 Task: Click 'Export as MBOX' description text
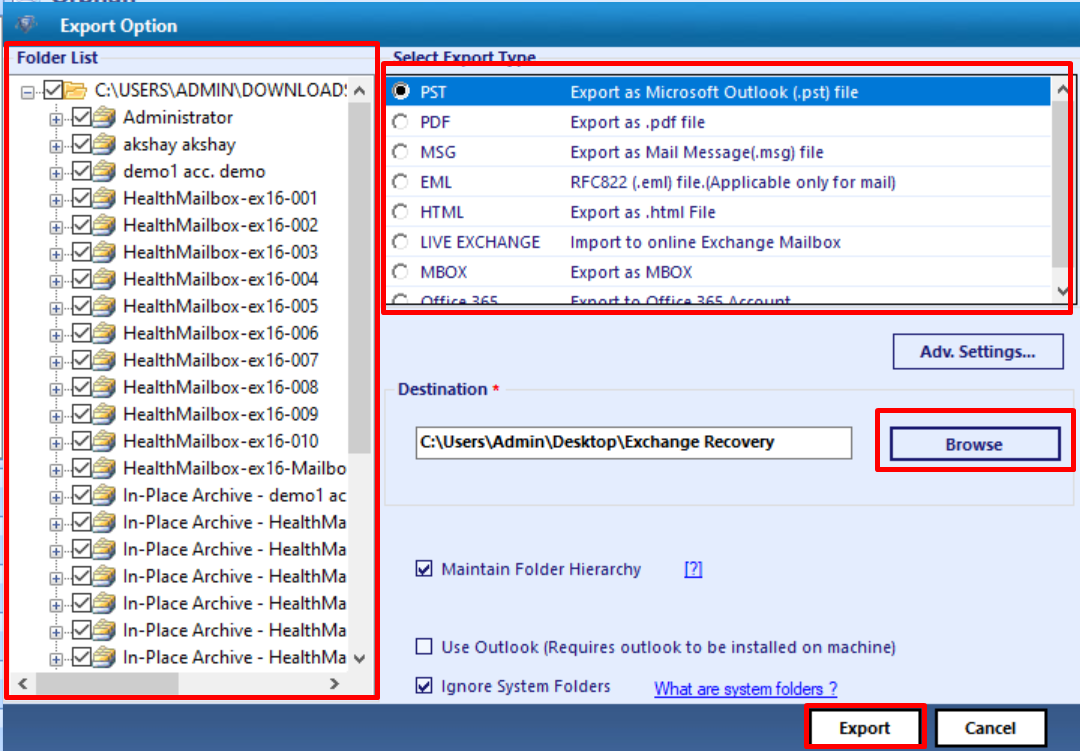click(631, 272)
